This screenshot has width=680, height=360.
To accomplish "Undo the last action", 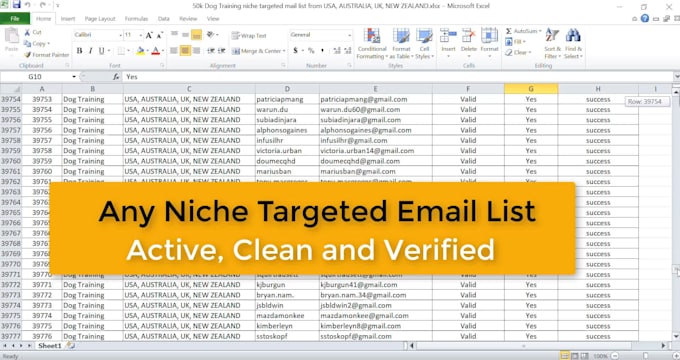I will (28, 5).
